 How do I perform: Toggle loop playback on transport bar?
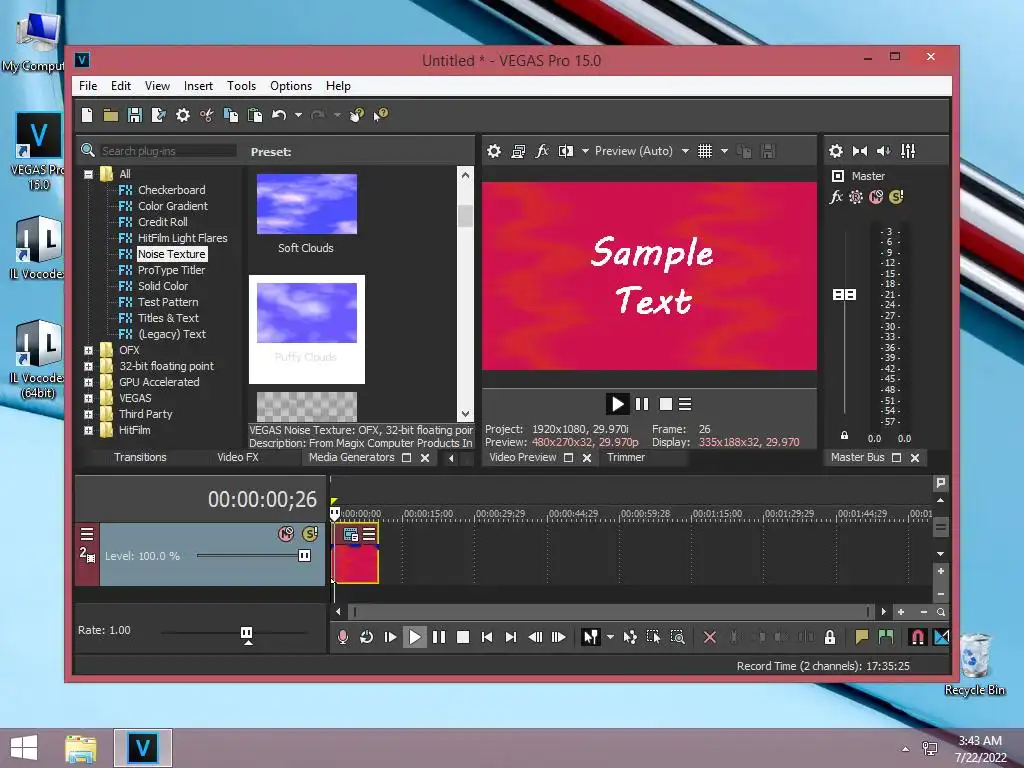click(366, 637)
